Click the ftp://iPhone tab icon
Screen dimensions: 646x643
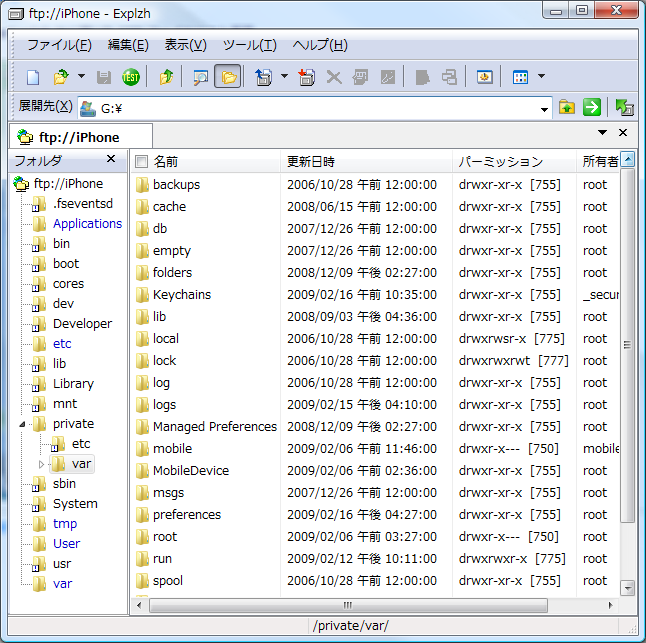tap(25, 137)
